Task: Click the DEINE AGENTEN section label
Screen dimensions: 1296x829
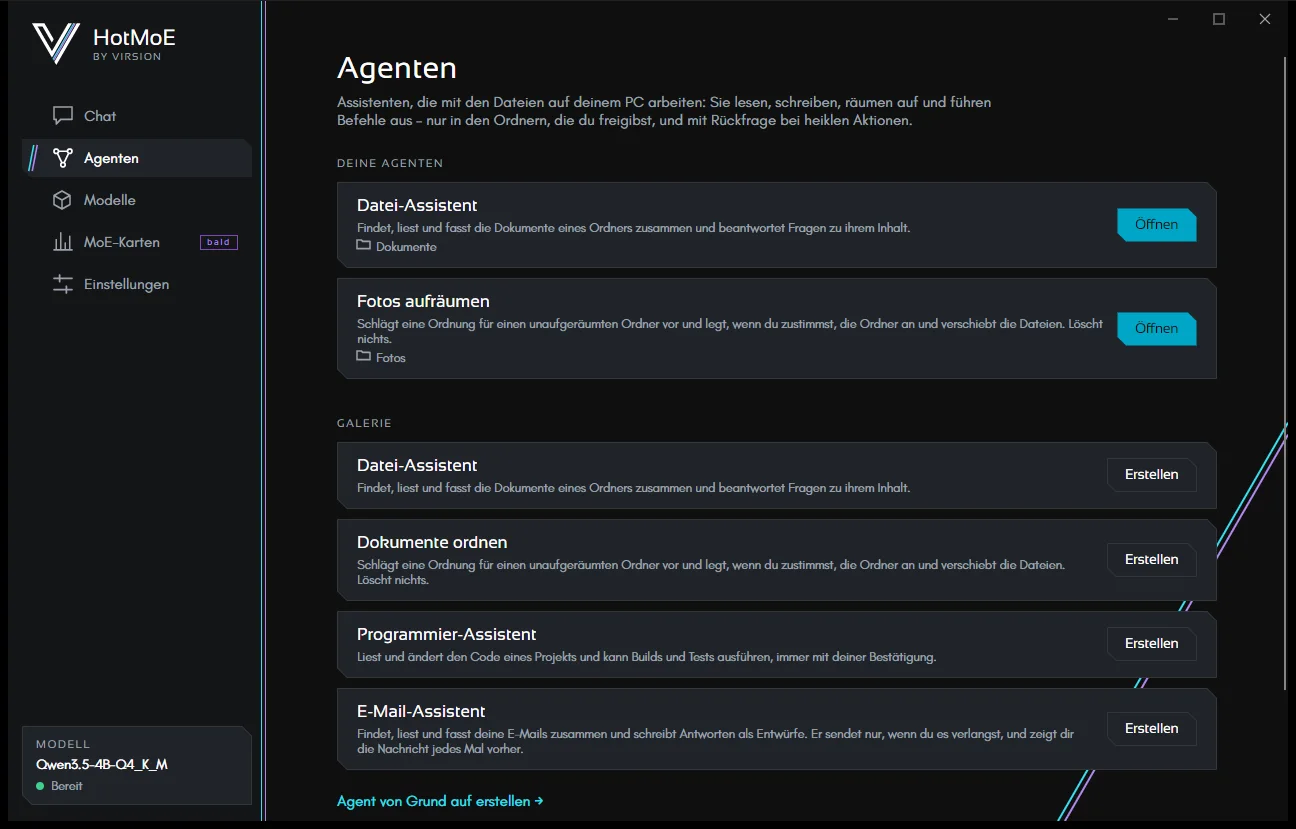Action: click(x=390, y=163)
